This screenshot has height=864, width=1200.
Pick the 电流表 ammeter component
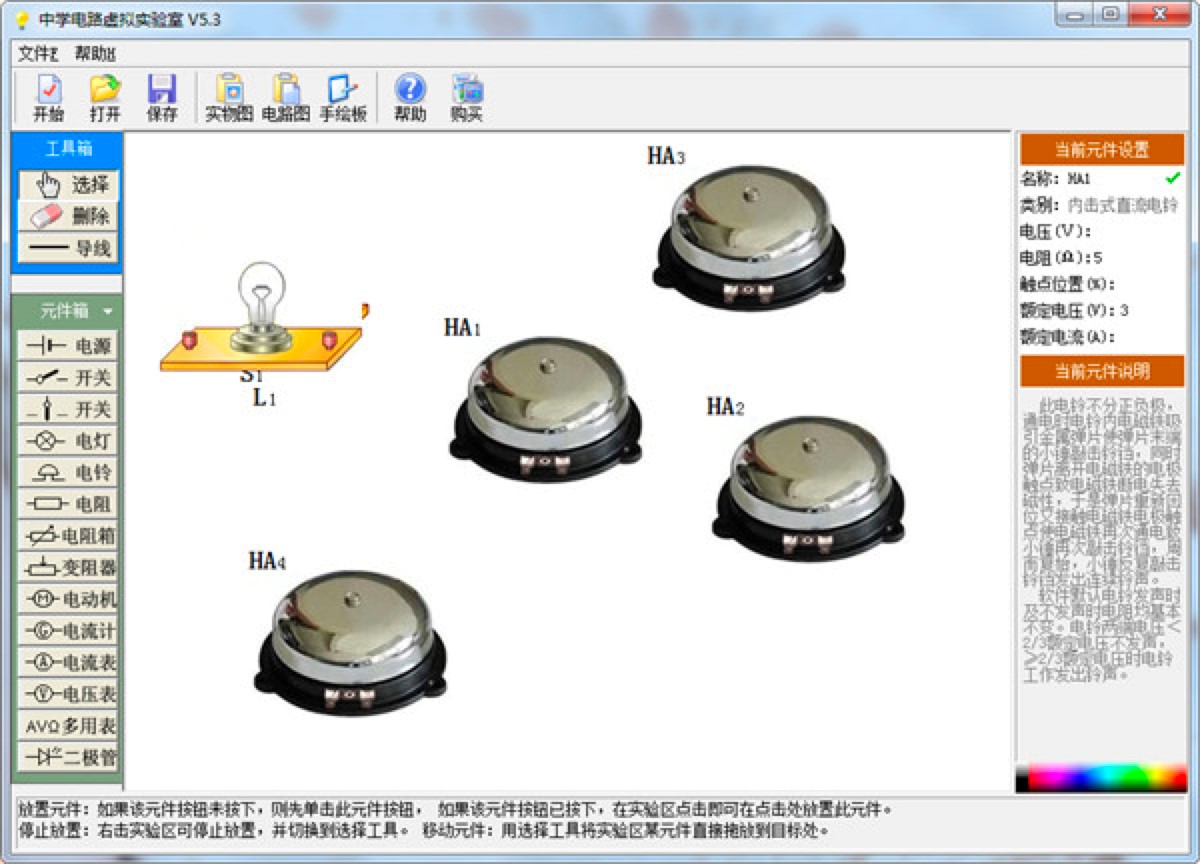68,662
